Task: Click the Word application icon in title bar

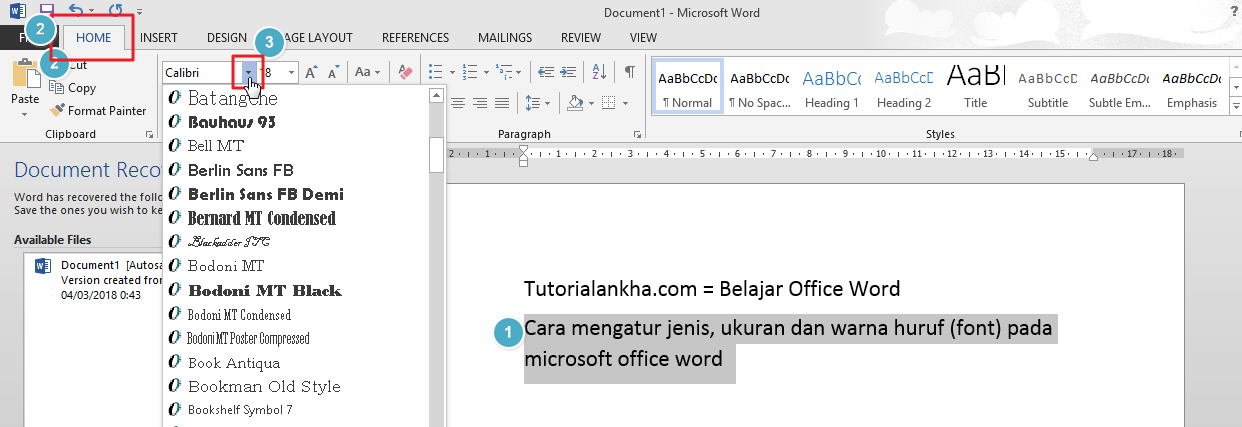Action: click(x=16, y=11)
